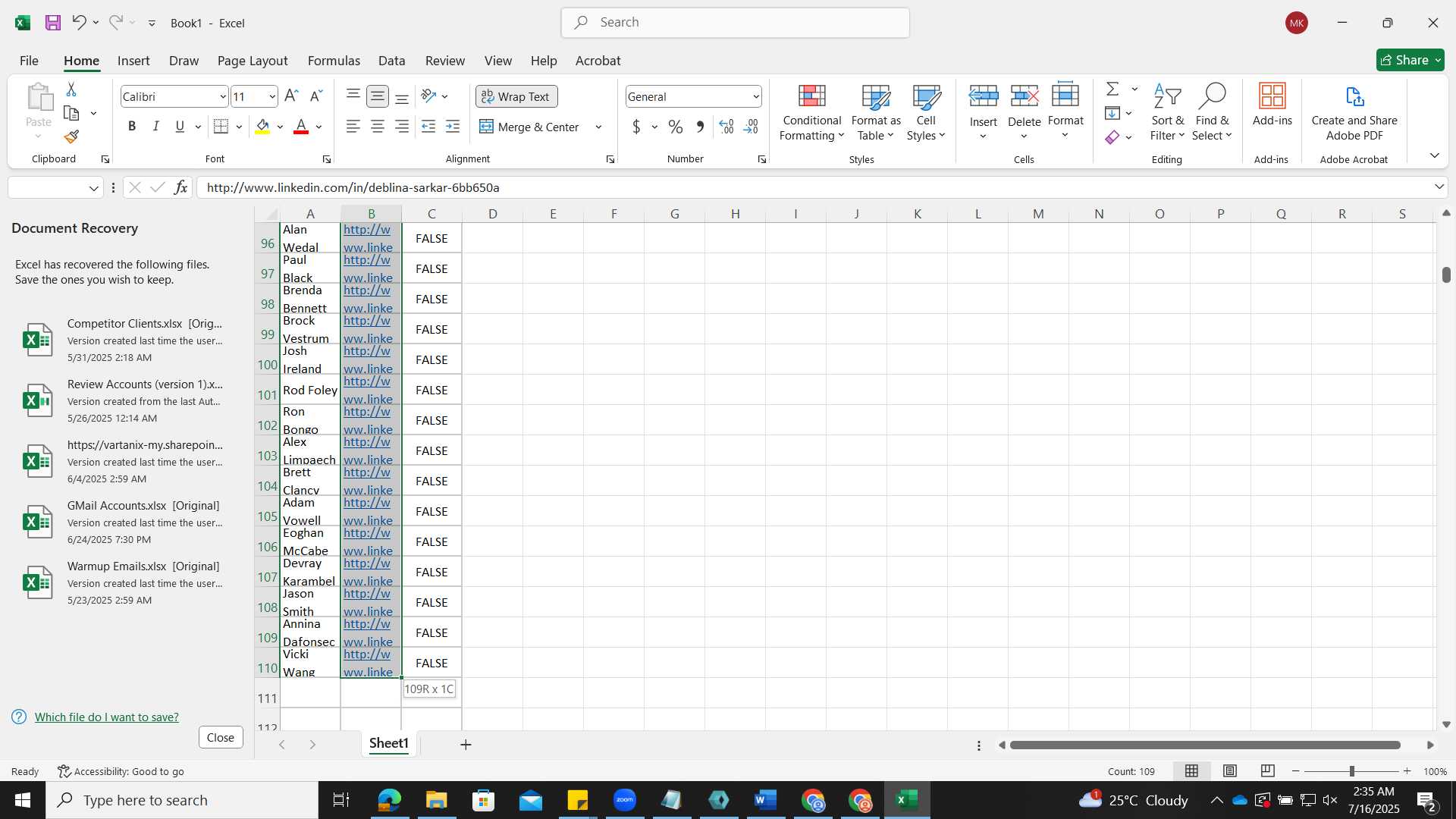The width and height of the screenshot is (1456, 819).
Task: Click the Add-ins icon
Action: (x=1272, y=105)
